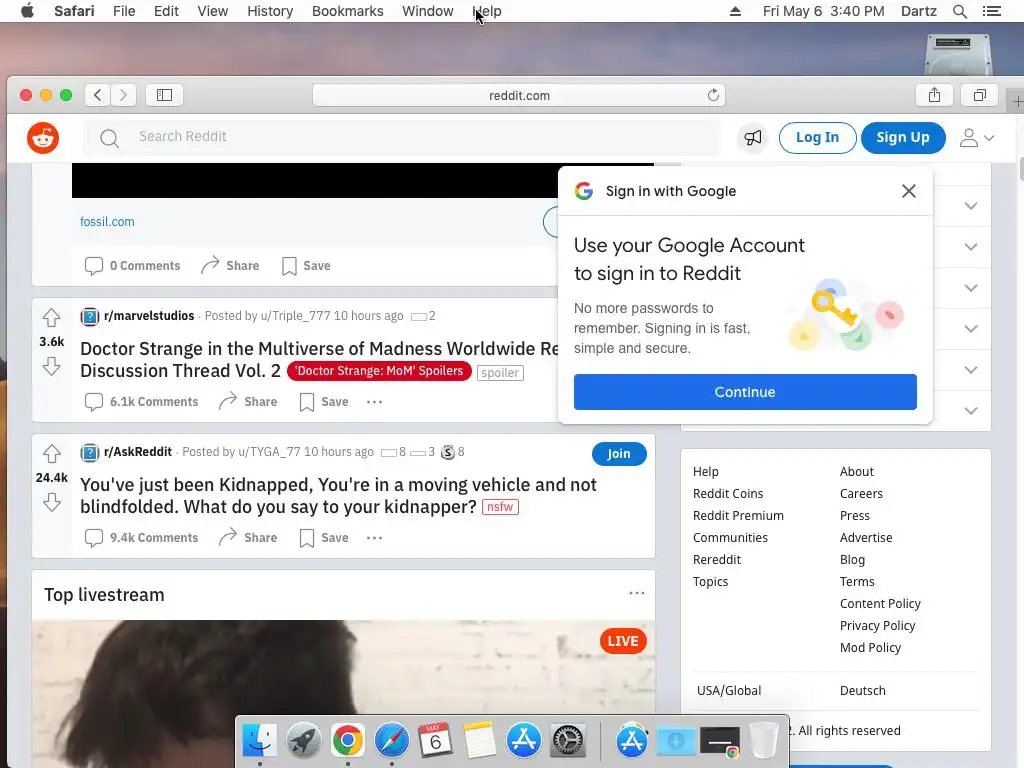Open the History menu
This screenshot has height=768, width=1024.
tap(270, 11)
